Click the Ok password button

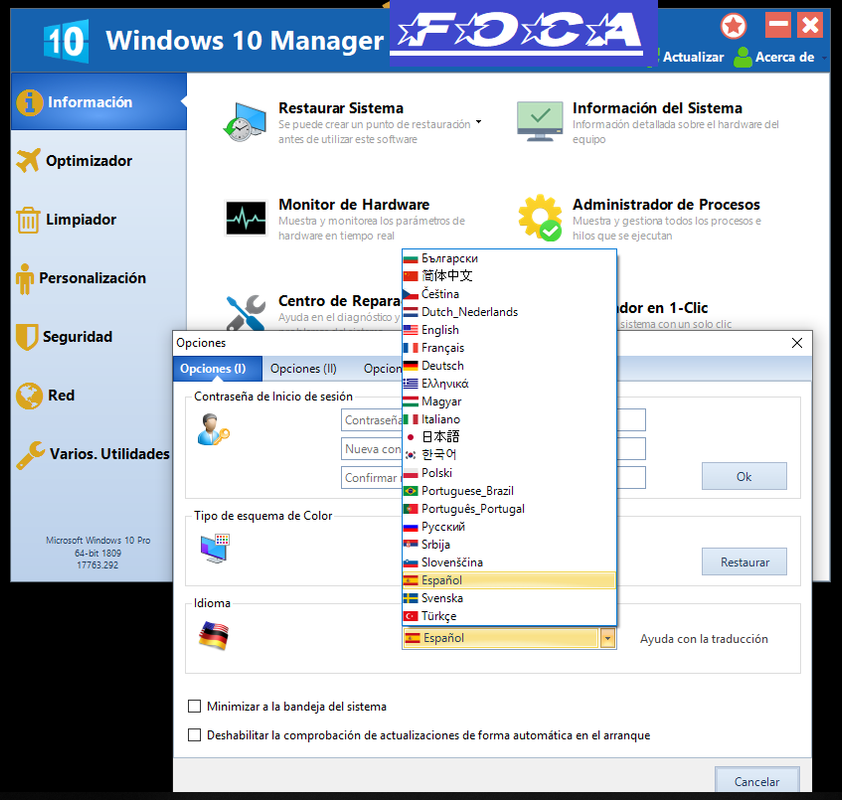[744, 476]
